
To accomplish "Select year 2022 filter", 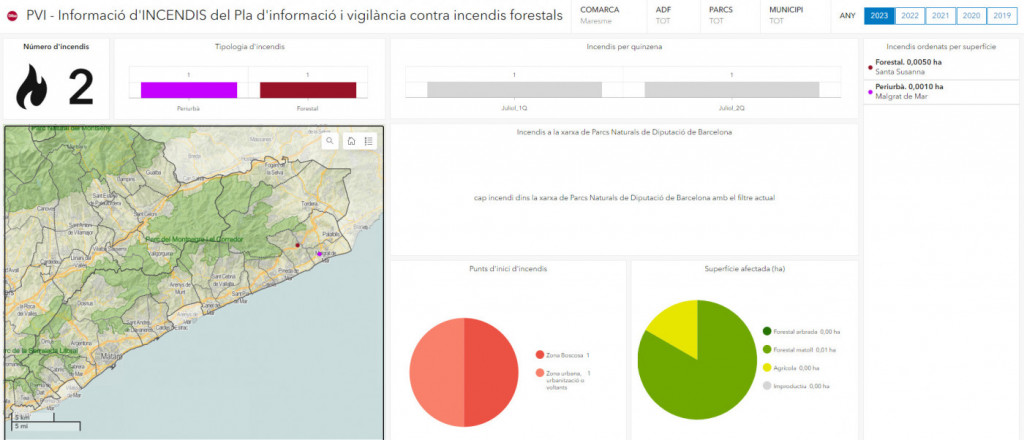I will pos(910,15).
